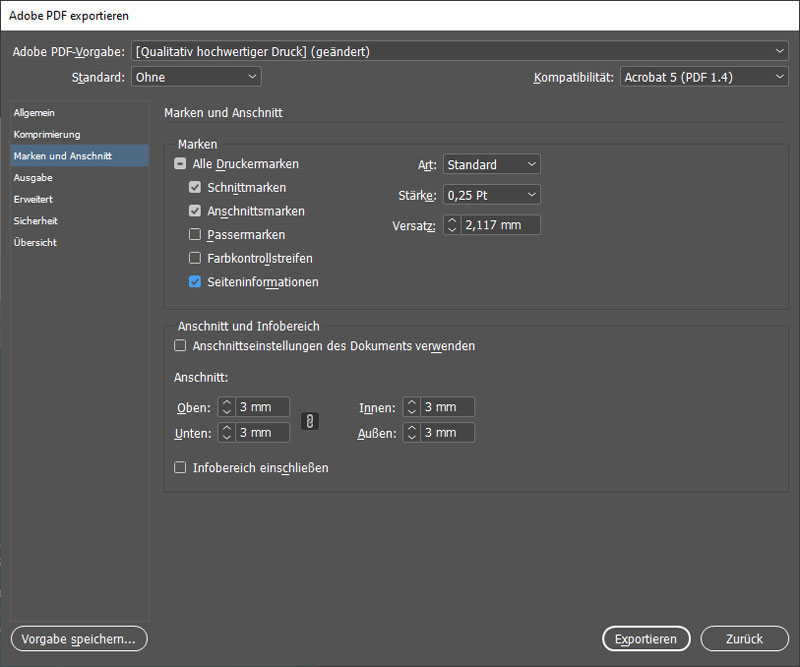Image resolution: width=800 pixels, height=667 pixels.
Task: Open the Standard dropdown
Action: pyautogui.click(x=196, y=77)
